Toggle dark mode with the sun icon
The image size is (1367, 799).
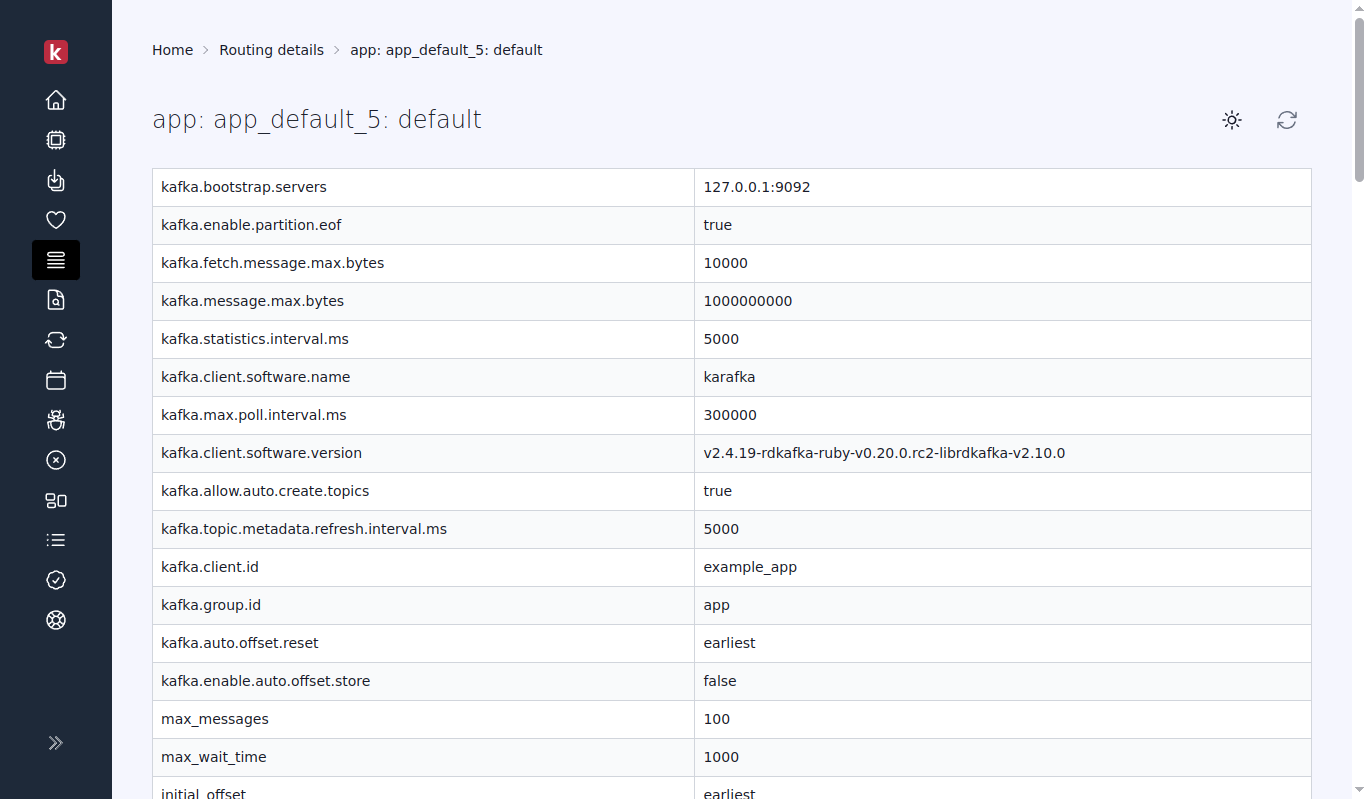[x=1232, y=120]
